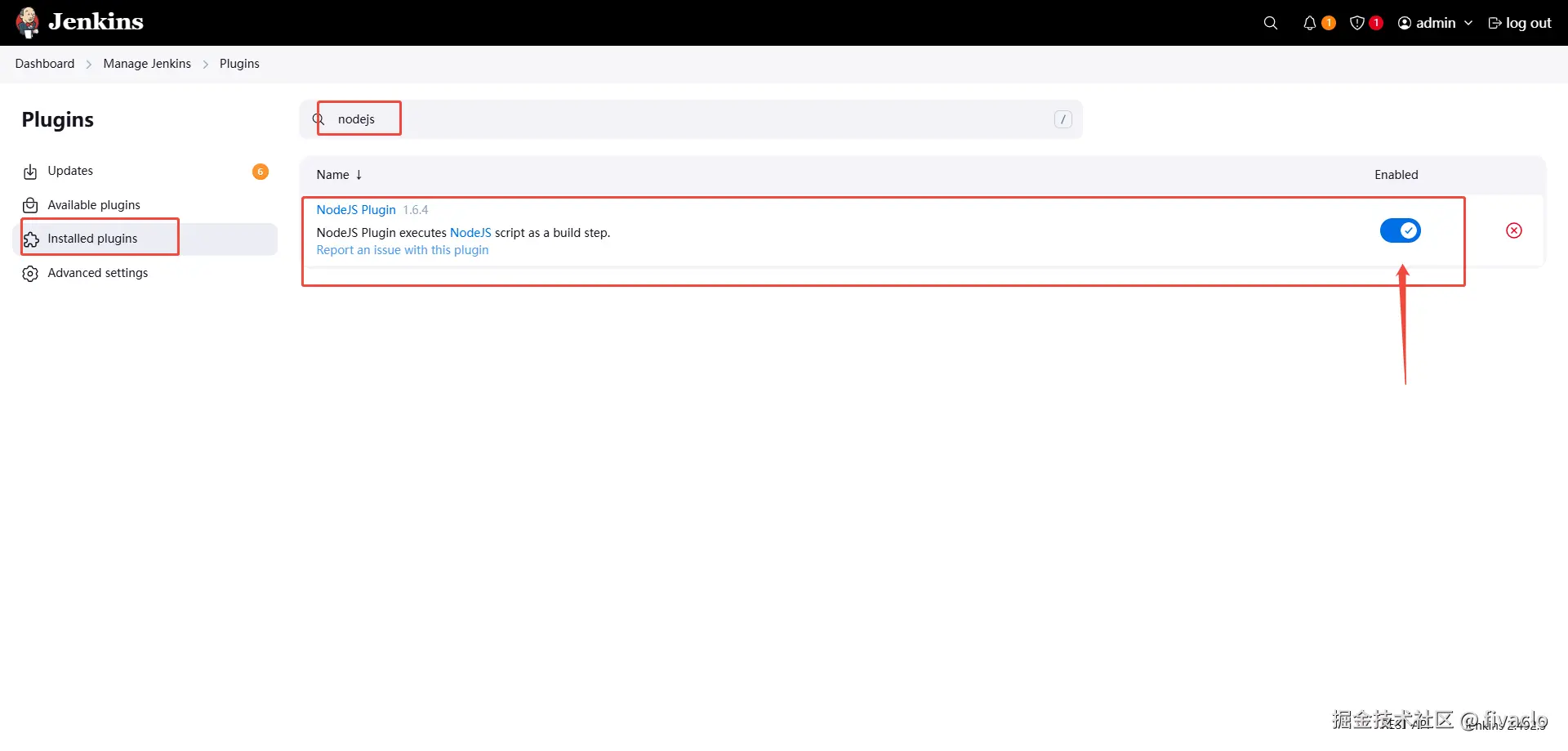
Task: Click Report an issue with this plugin
Action: pyautogui.click(x=403, y=250)
